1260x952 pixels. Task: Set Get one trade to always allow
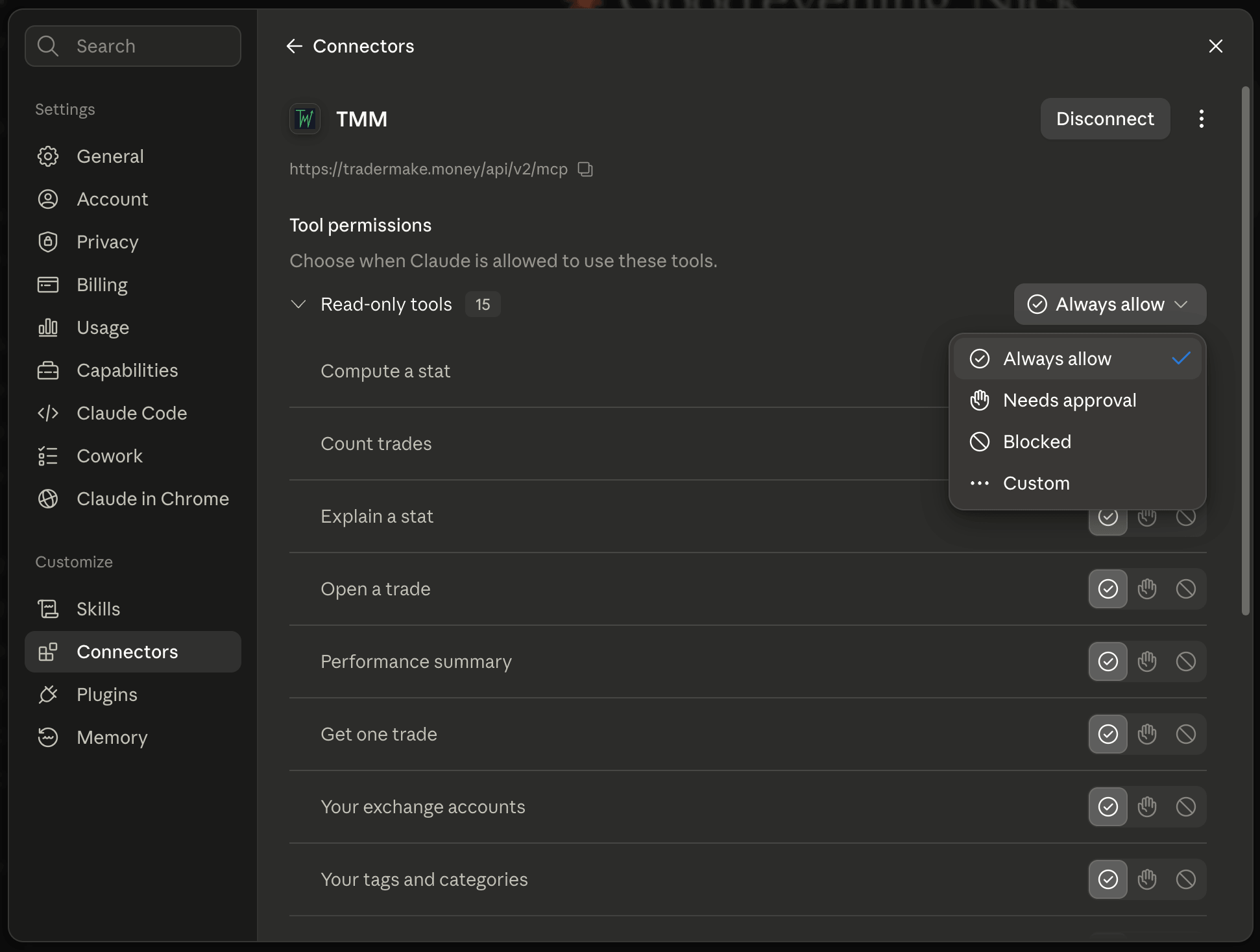1108,734
